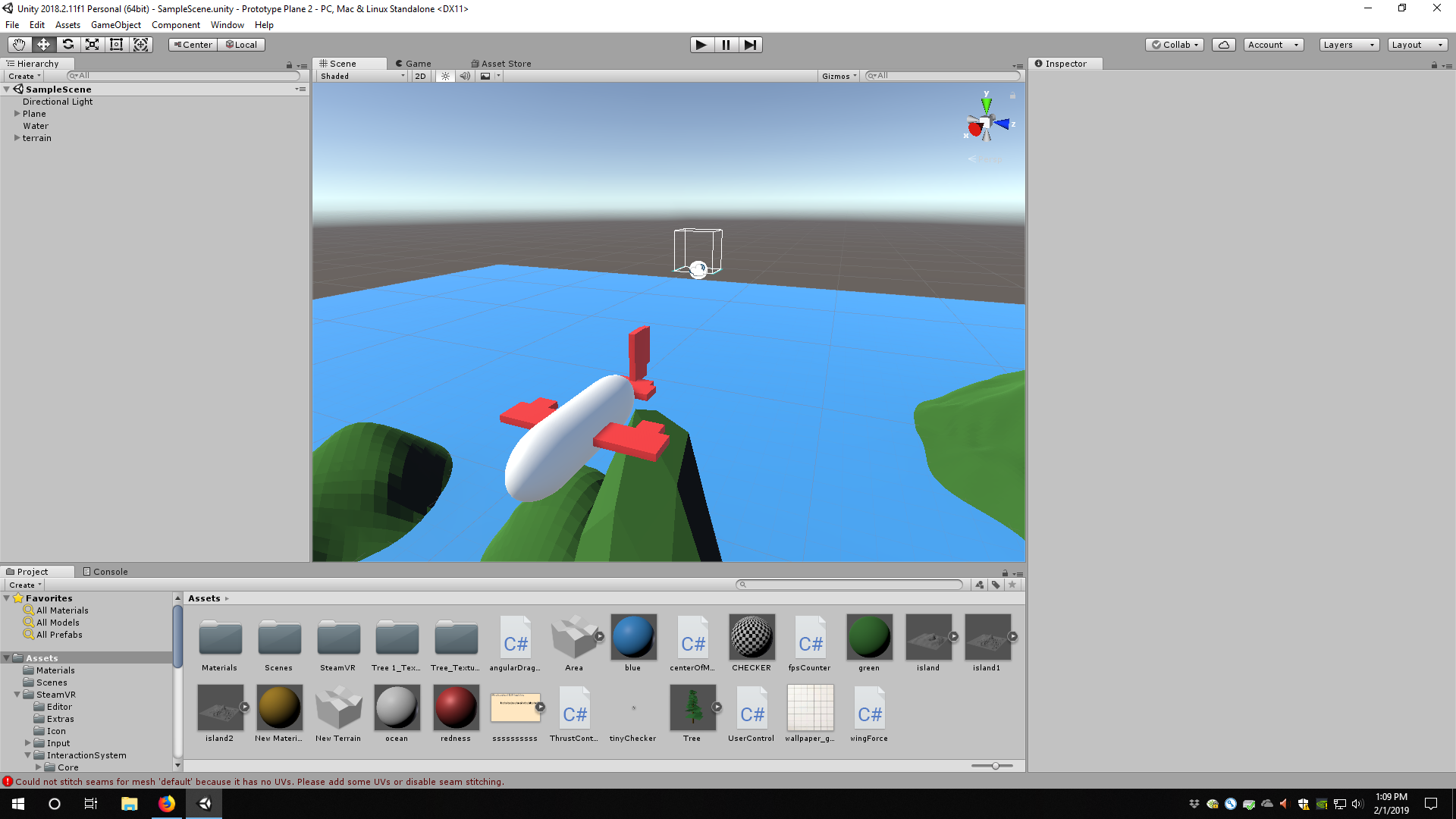Select the Scale tool icon
This screenshot has width=1456, height=819.
tap(93, 45)
